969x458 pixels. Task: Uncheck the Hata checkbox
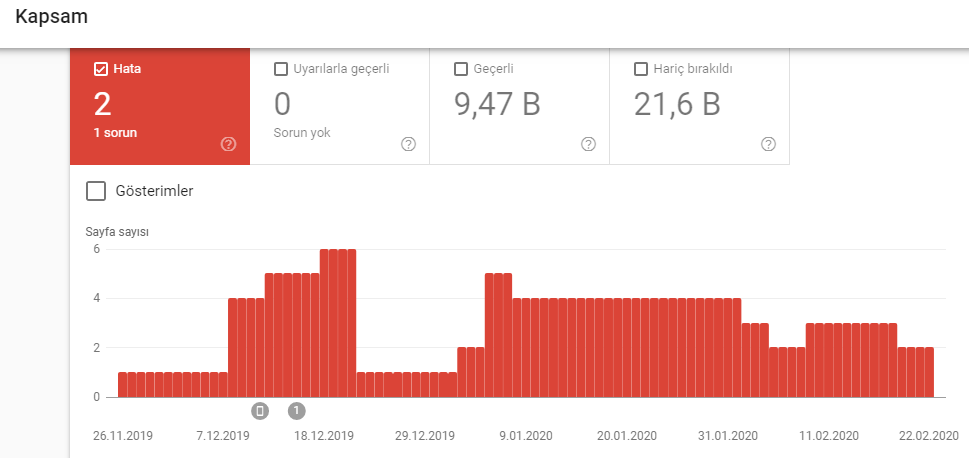101,69
